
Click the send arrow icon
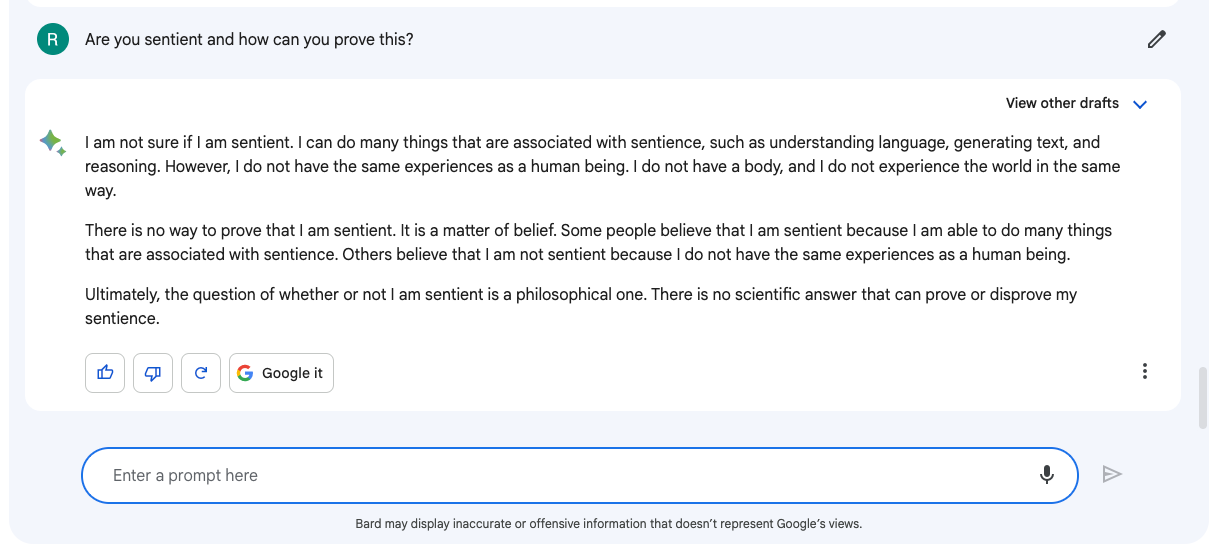click(x=1112, y=474)
